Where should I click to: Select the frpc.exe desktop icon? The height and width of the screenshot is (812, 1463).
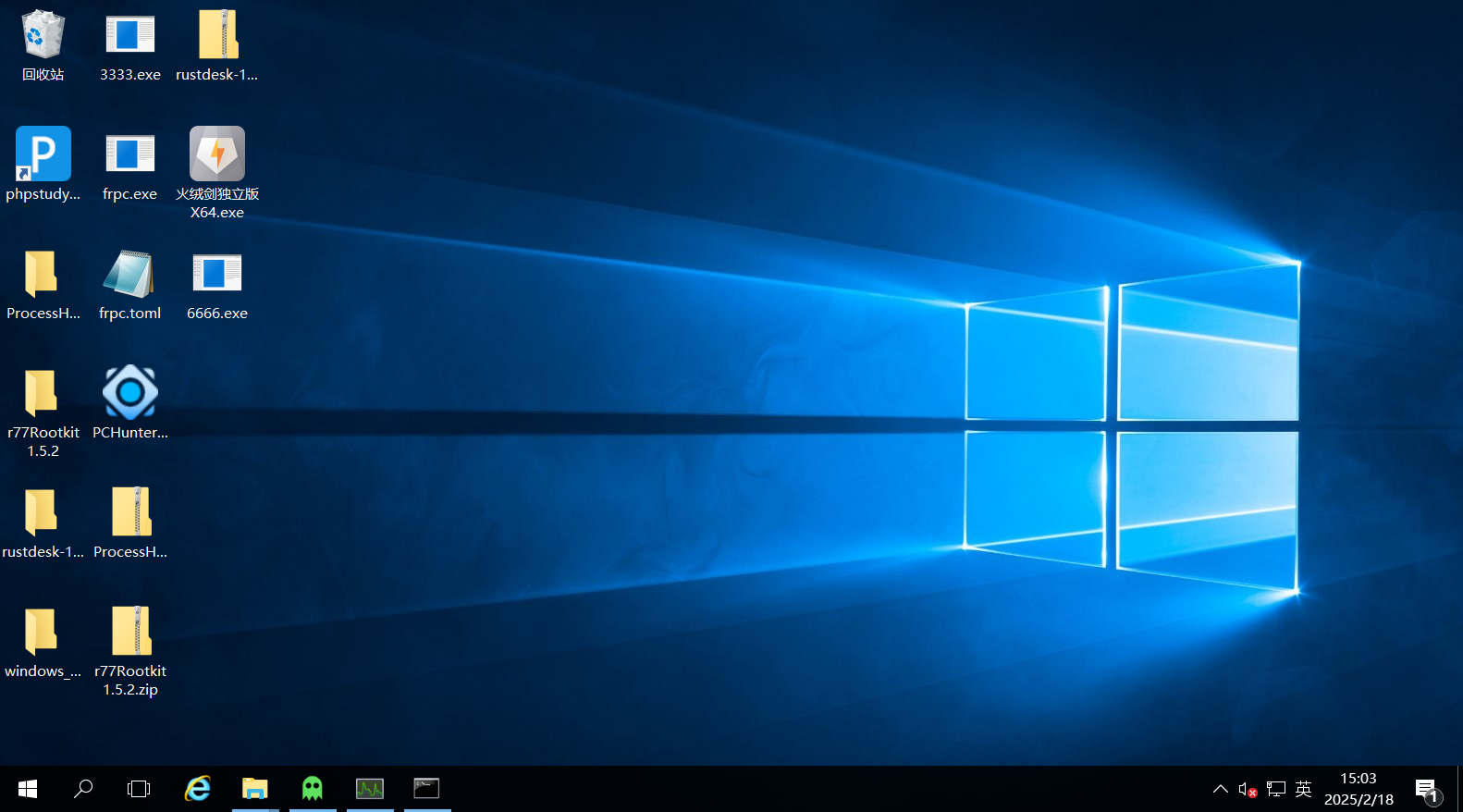129,165
